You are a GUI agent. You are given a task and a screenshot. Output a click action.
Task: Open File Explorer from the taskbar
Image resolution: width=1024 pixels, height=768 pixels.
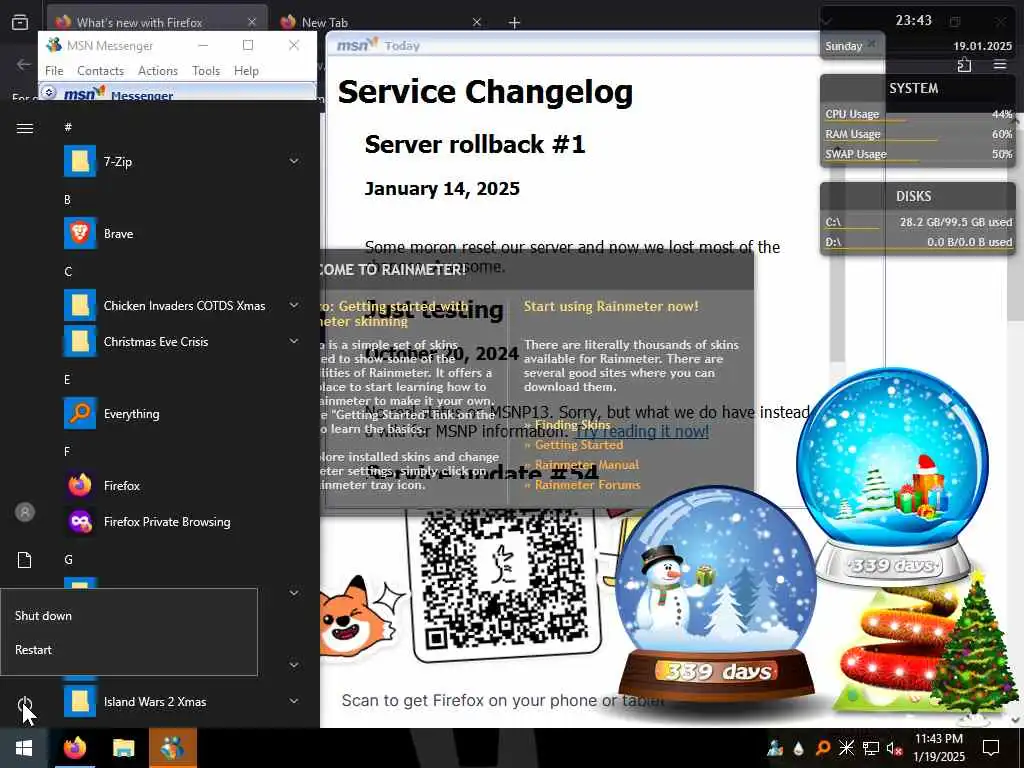coord(123,748)
